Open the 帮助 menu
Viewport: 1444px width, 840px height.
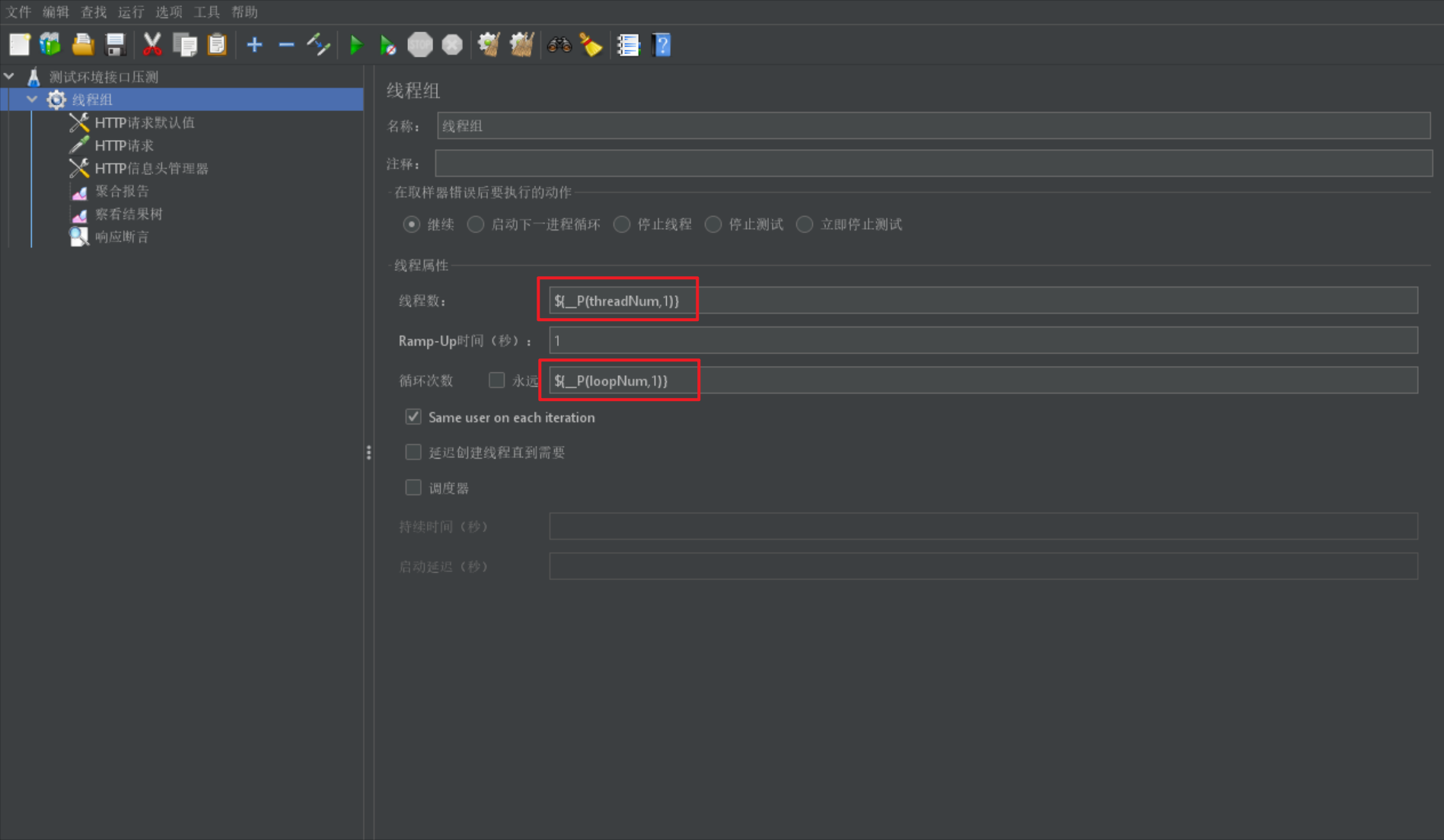coord(244,11)
